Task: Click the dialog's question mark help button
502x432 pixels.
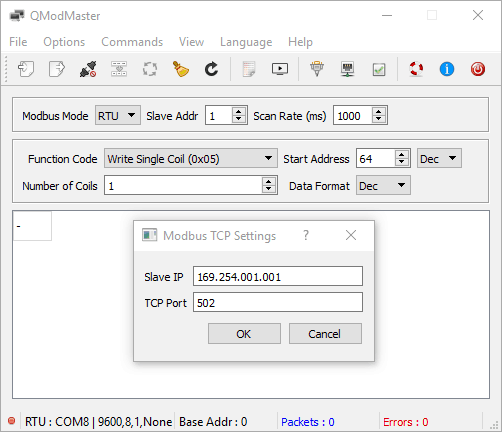Action: pyautogui.click(x=306, y=235)
